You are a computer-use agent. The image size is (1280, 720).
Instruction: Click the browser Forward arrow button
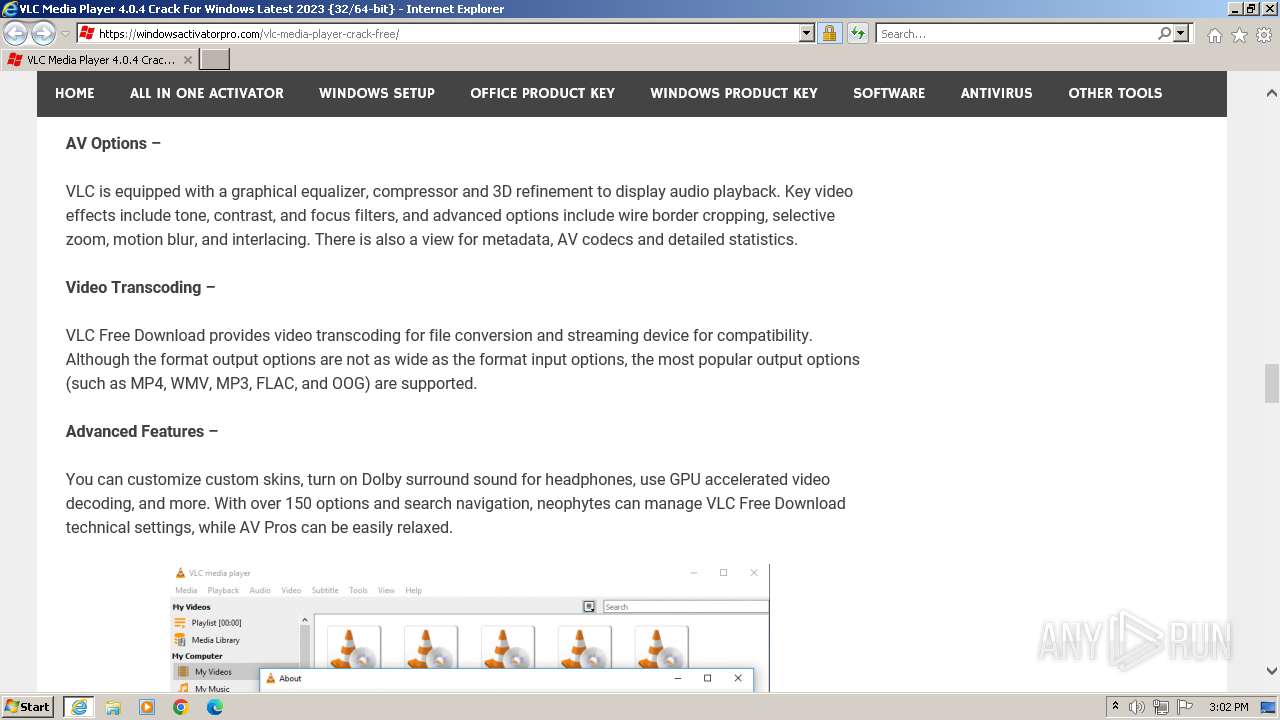coord(43,34)
